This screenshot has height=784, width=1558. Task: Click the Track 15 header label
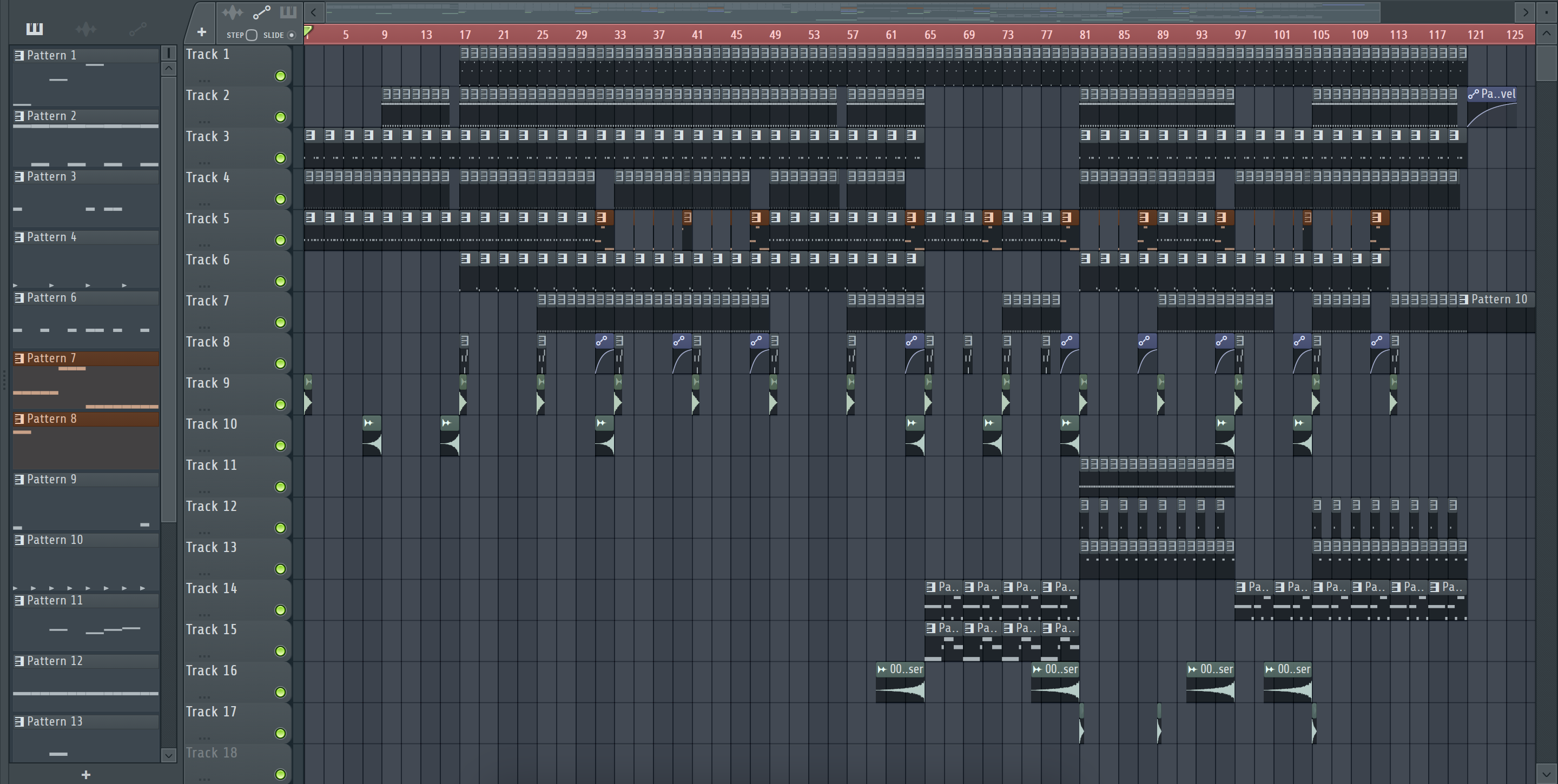tap(211, 630)
